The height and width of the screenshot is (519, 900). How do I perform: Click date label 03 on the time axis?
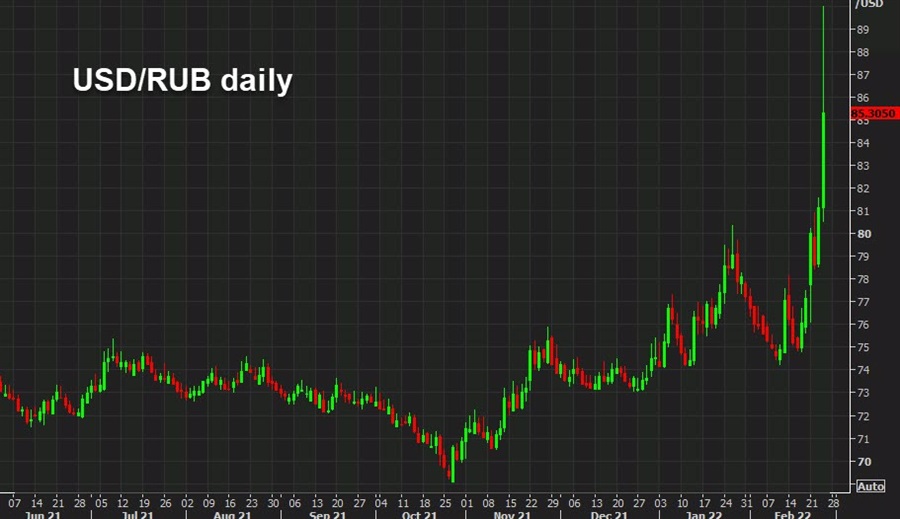click(661, 503)
